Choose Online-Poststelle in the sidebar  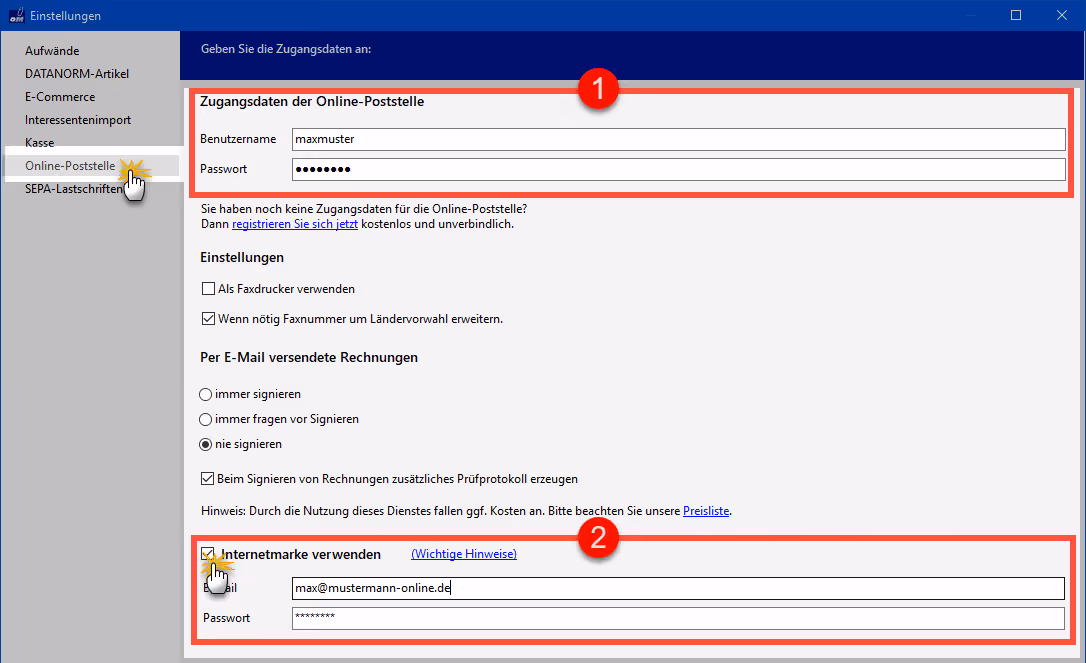70,166
